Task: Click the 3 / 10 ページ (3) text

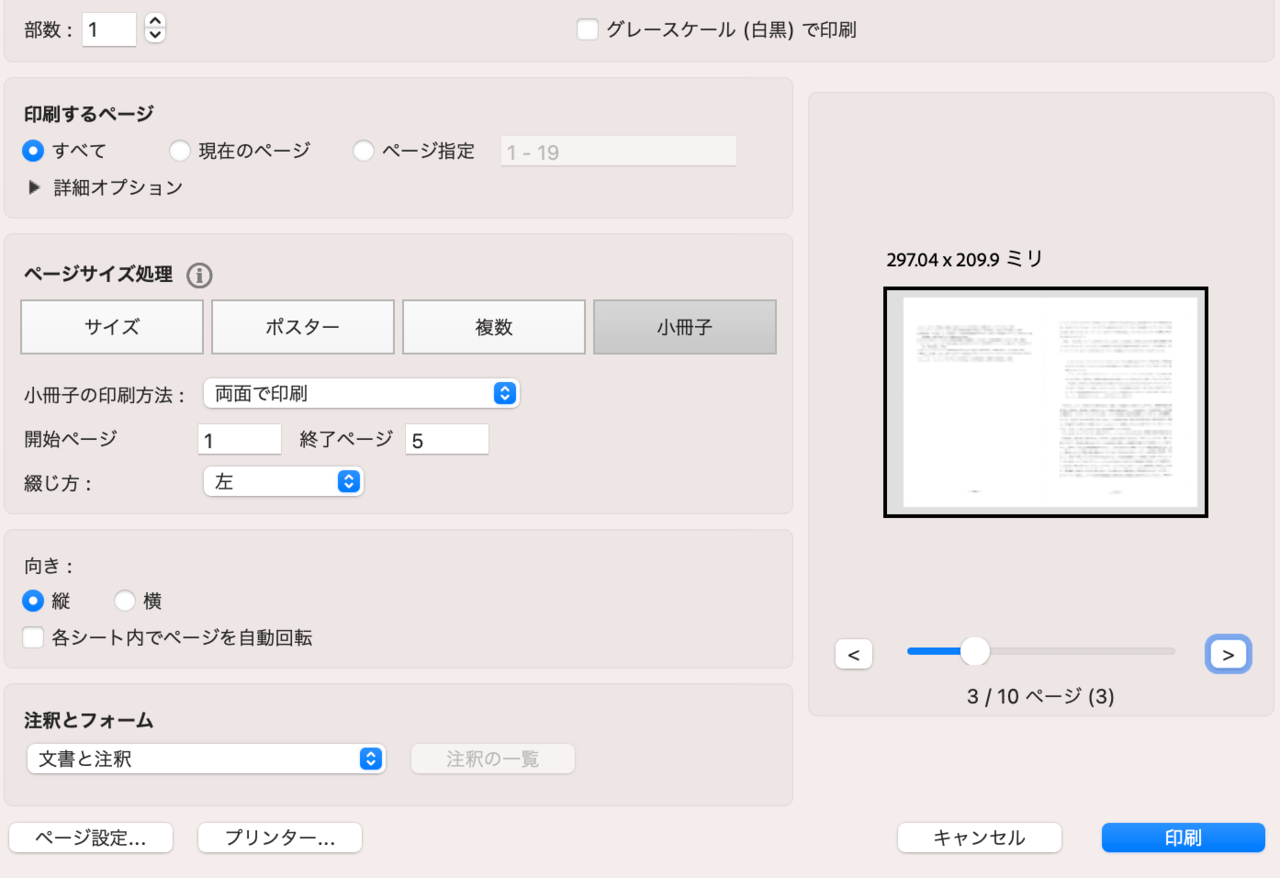Action: tap(1040, 696)
